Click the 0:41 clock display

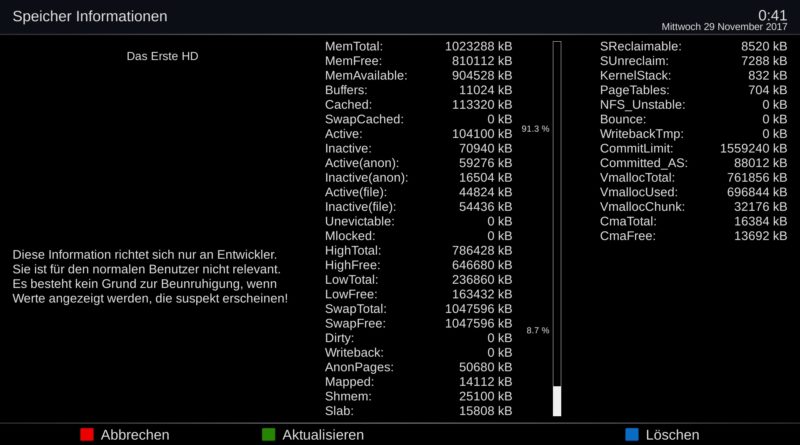pos(772,15)
